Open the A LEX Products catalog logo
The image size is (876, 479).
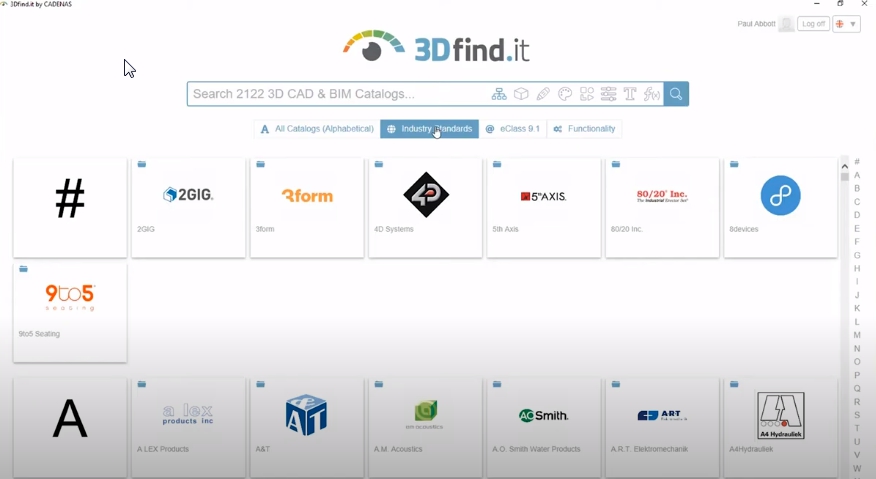coord(188,414)
